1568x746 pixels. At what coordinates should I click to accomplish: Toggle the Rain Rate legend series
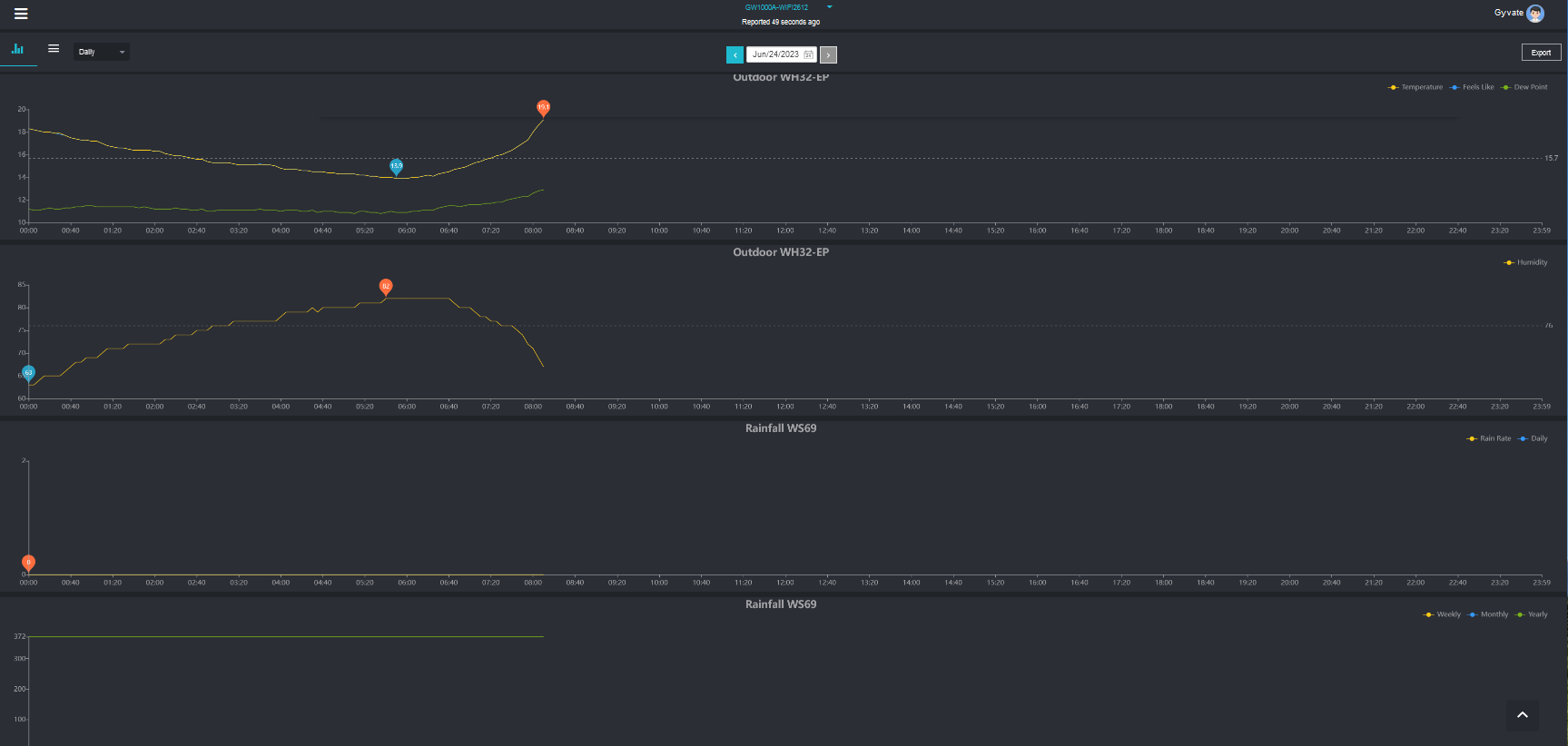coord(1489,438)
